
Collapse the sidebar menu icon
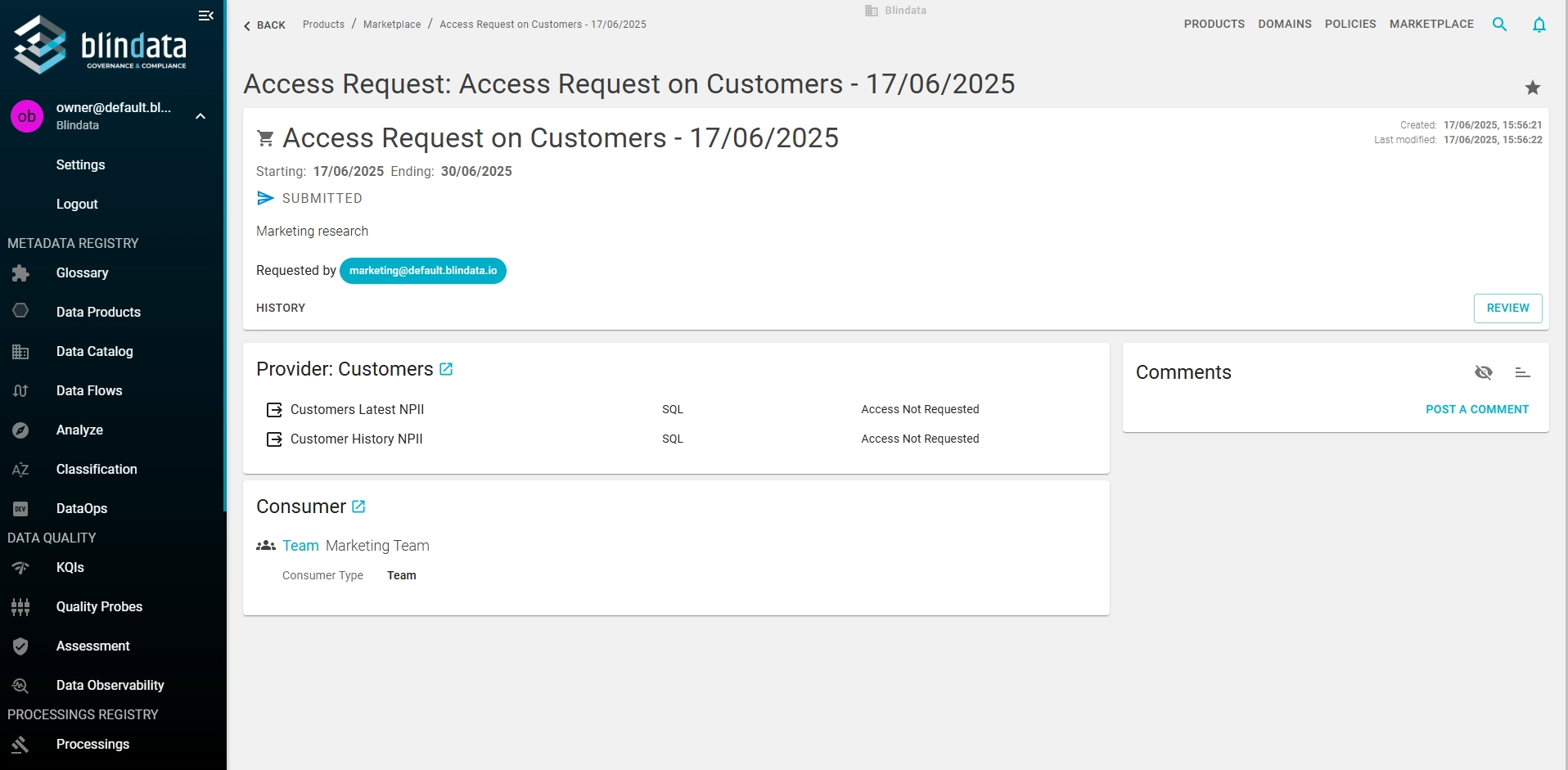pos(206,16)
